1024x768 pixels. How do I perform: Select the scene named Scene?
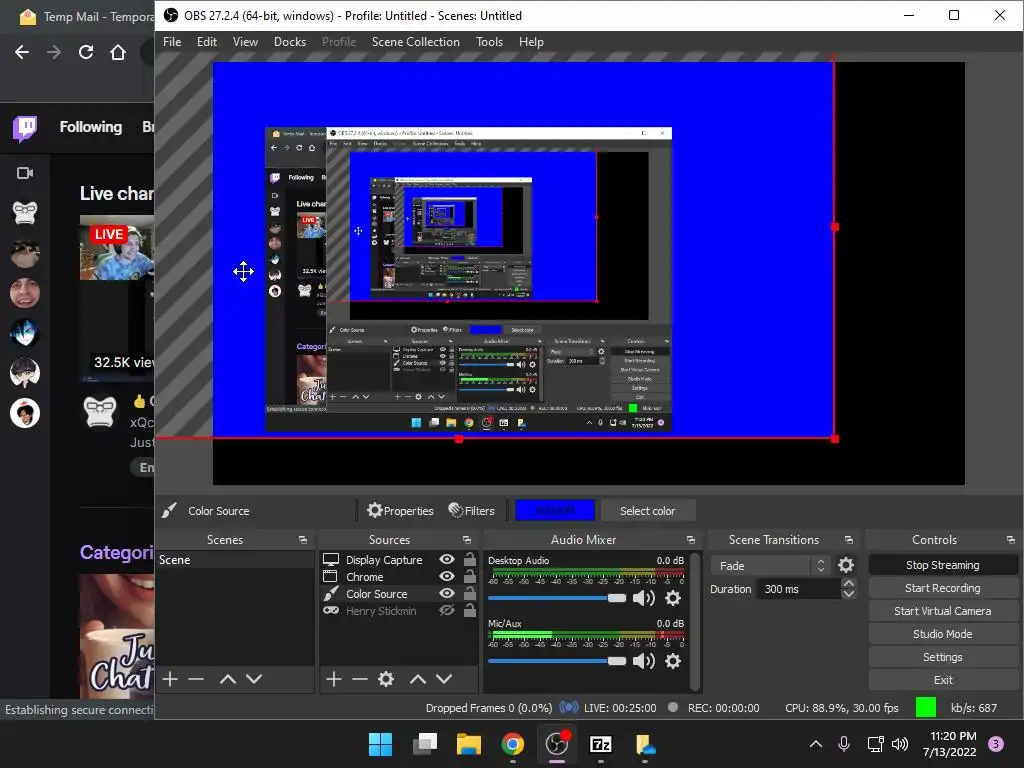pyautogui.click(x=235, y=560)
